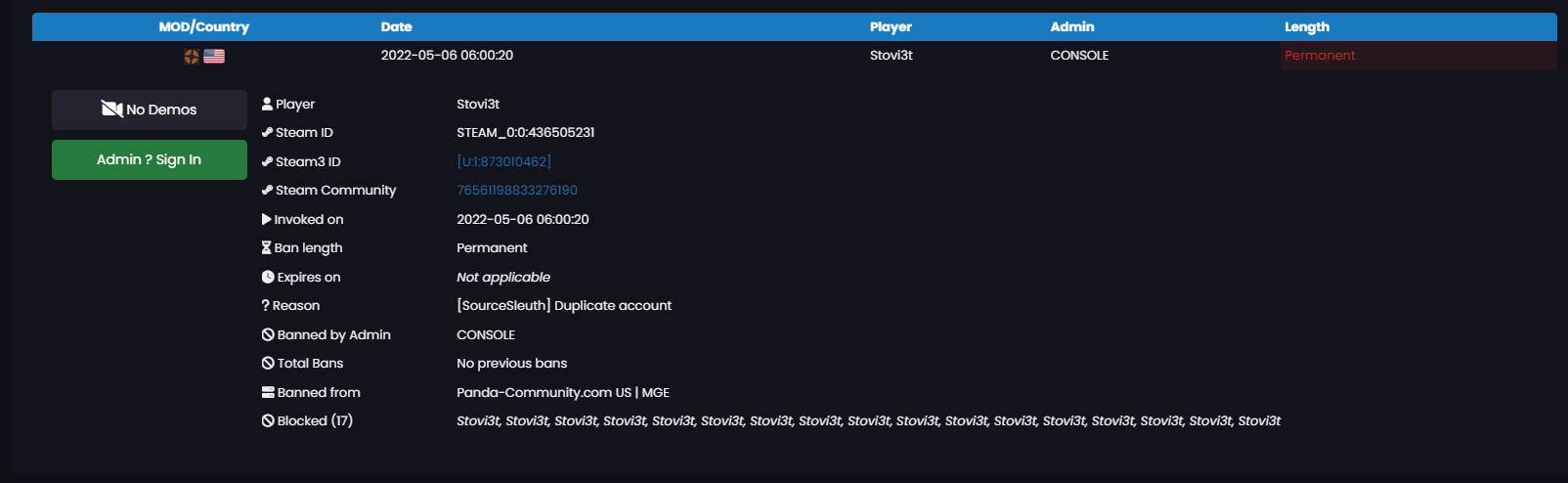Click the Length column header
The image size is (1568, 483).
(x=1306, y=27)
